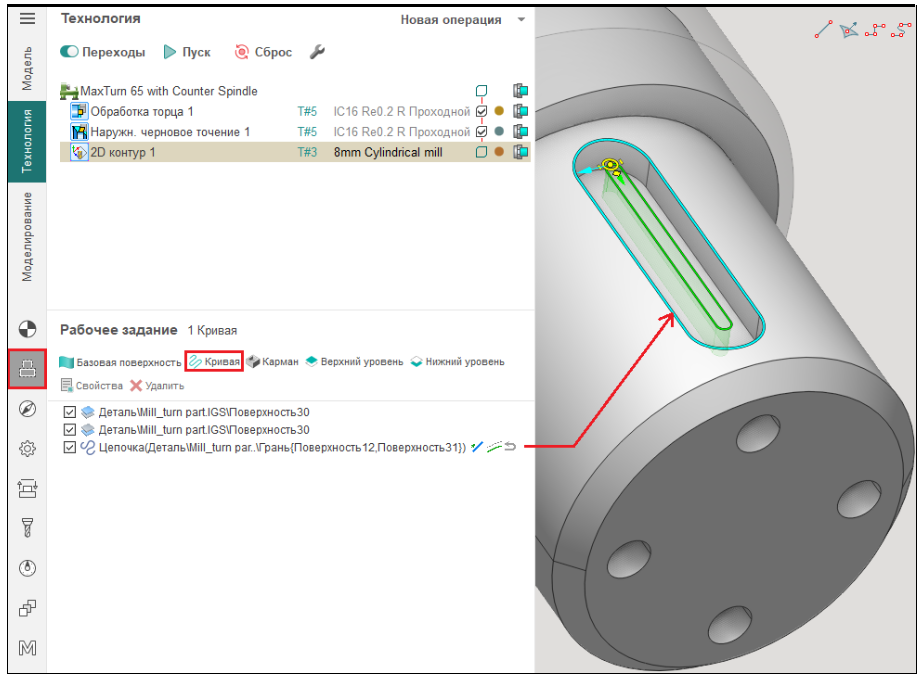The image size is (923, 679).
Task: Switch to the Моделирование vertical tab
Action: (x=27, y=236)
